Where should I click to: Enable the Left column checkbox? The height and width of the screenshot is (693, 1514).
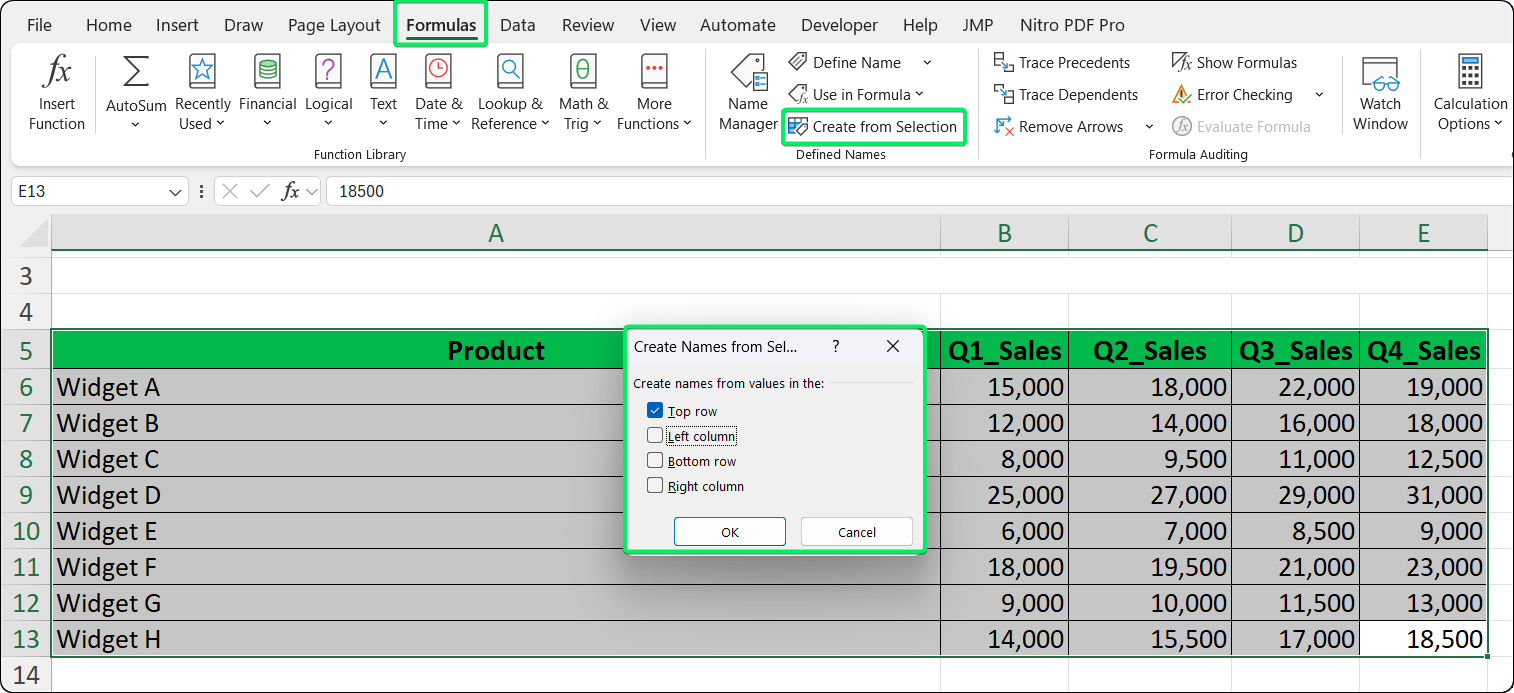(656, 435)
